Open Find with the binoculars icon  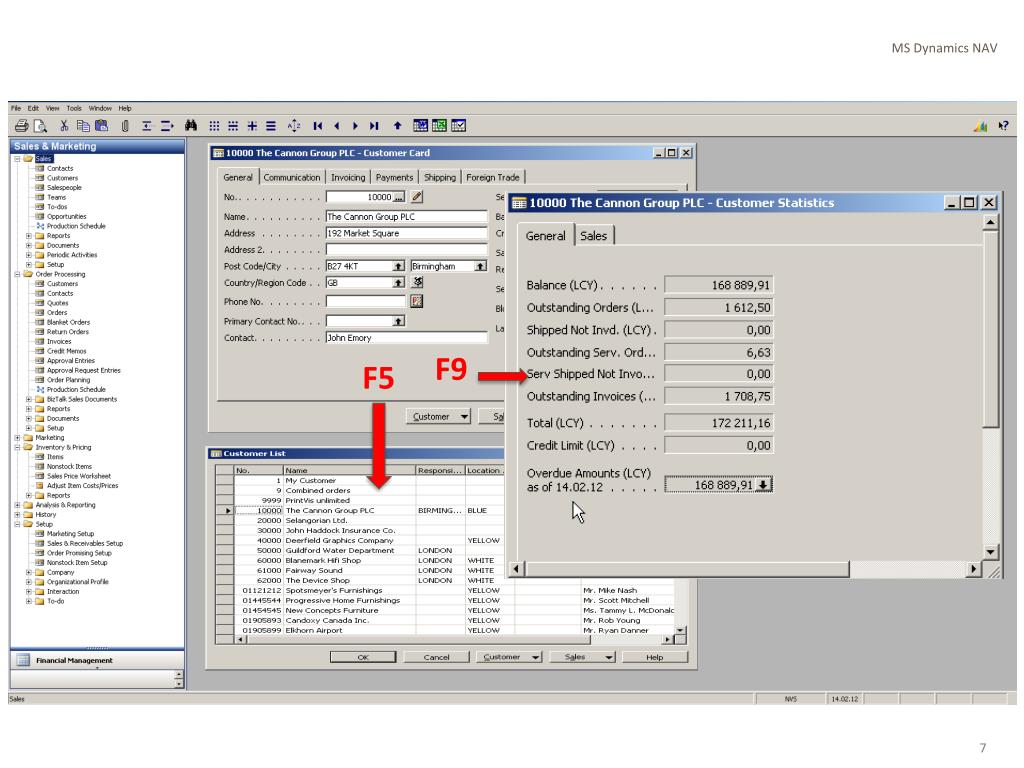[191, 125]
